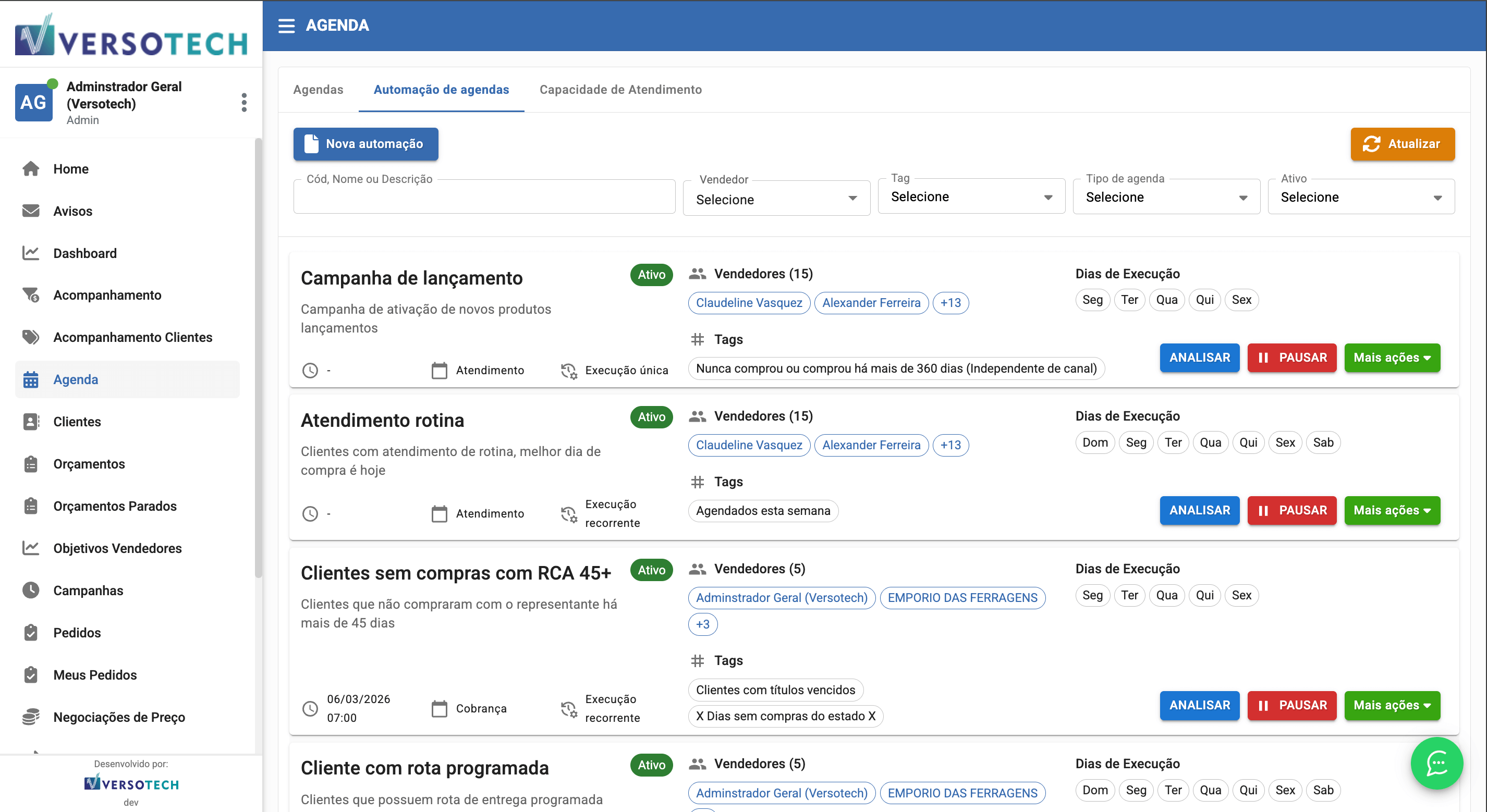Open the Tipo de agenda dropdown

point(1165,197)
